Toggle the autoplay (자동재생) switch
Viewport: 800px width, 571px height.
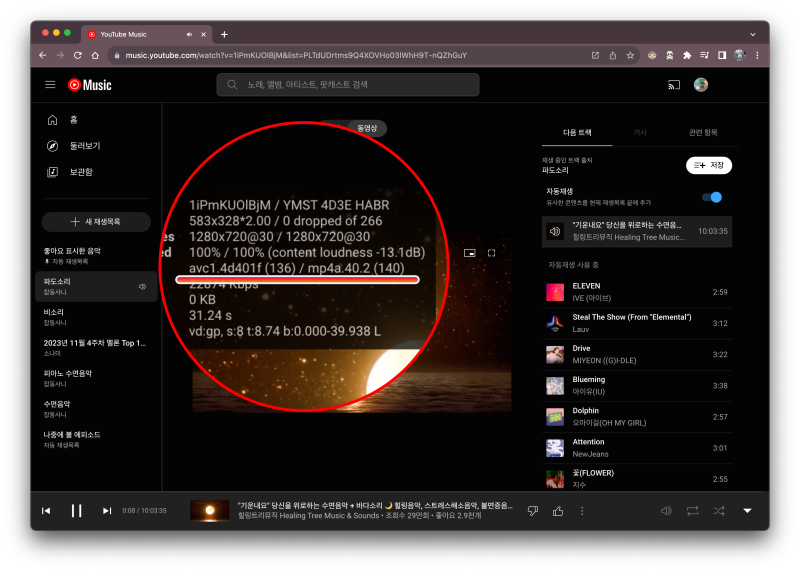tap(712, 197)
